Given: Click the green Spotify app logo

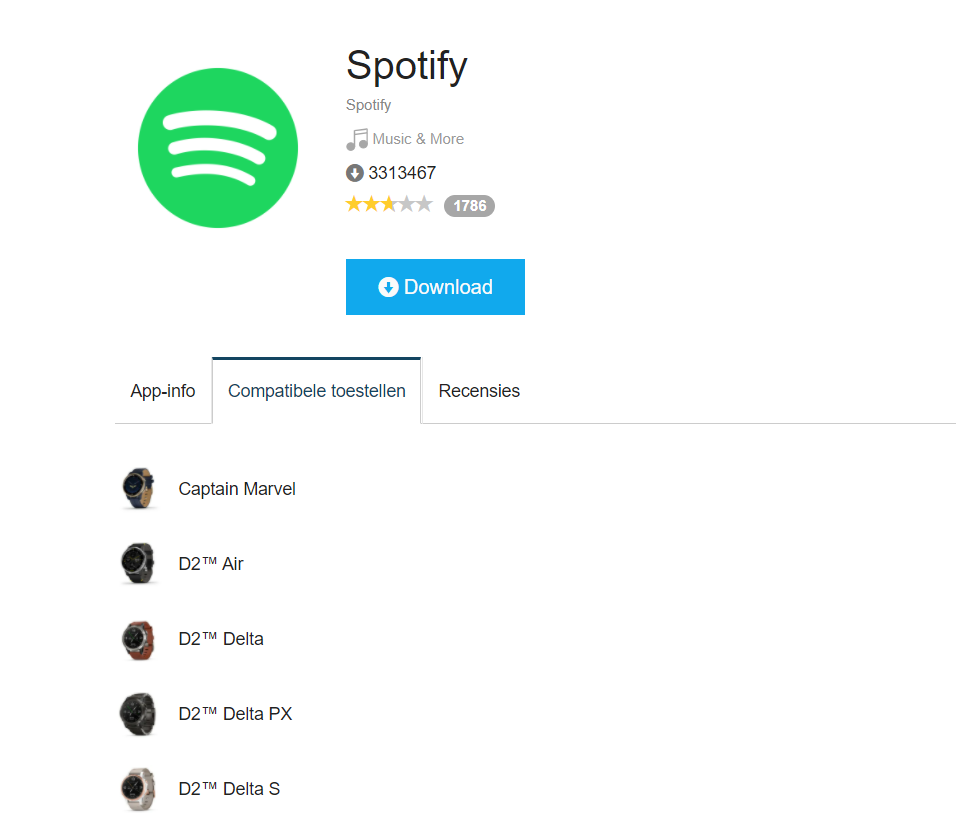Looking at the screenshot, I should 218,148.
